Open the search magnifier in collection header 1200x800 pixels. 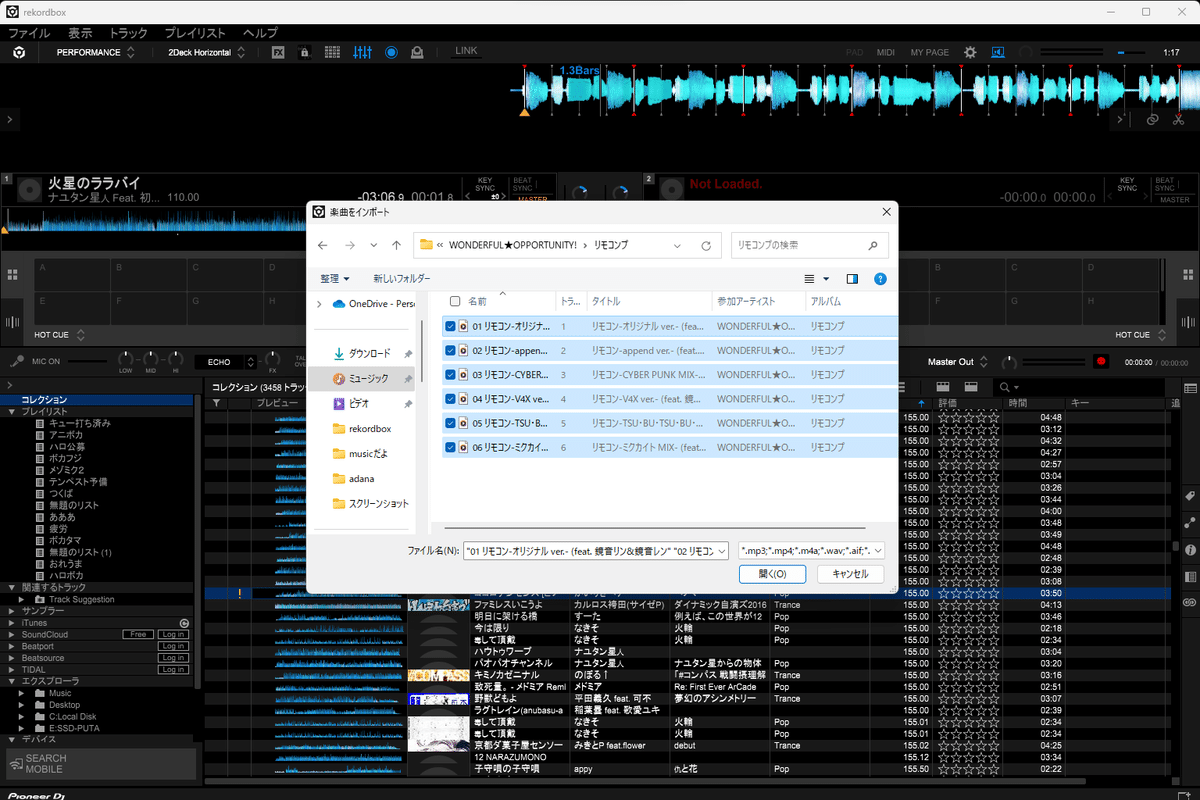pyautogui.click(x=1004, y=387)
